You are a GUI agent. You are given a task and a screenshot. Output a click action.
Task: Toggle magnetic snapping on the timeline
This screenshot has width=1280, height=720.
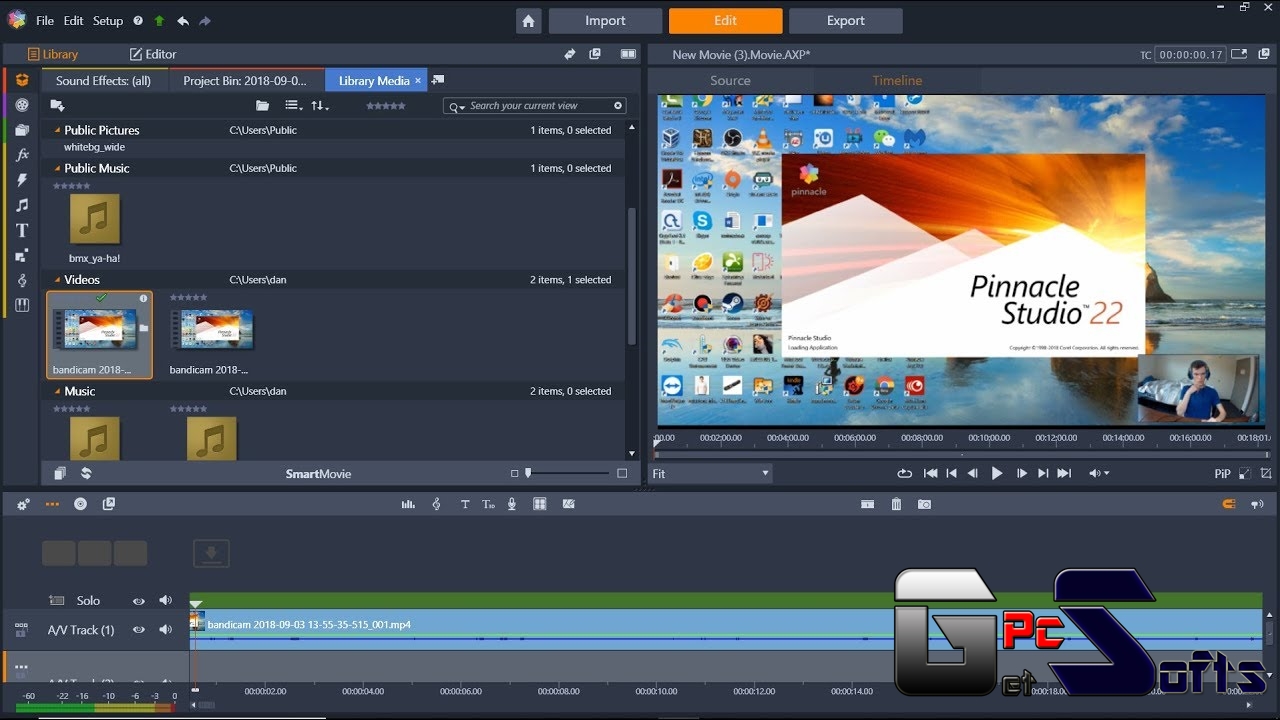click(x=1229, y=505)
